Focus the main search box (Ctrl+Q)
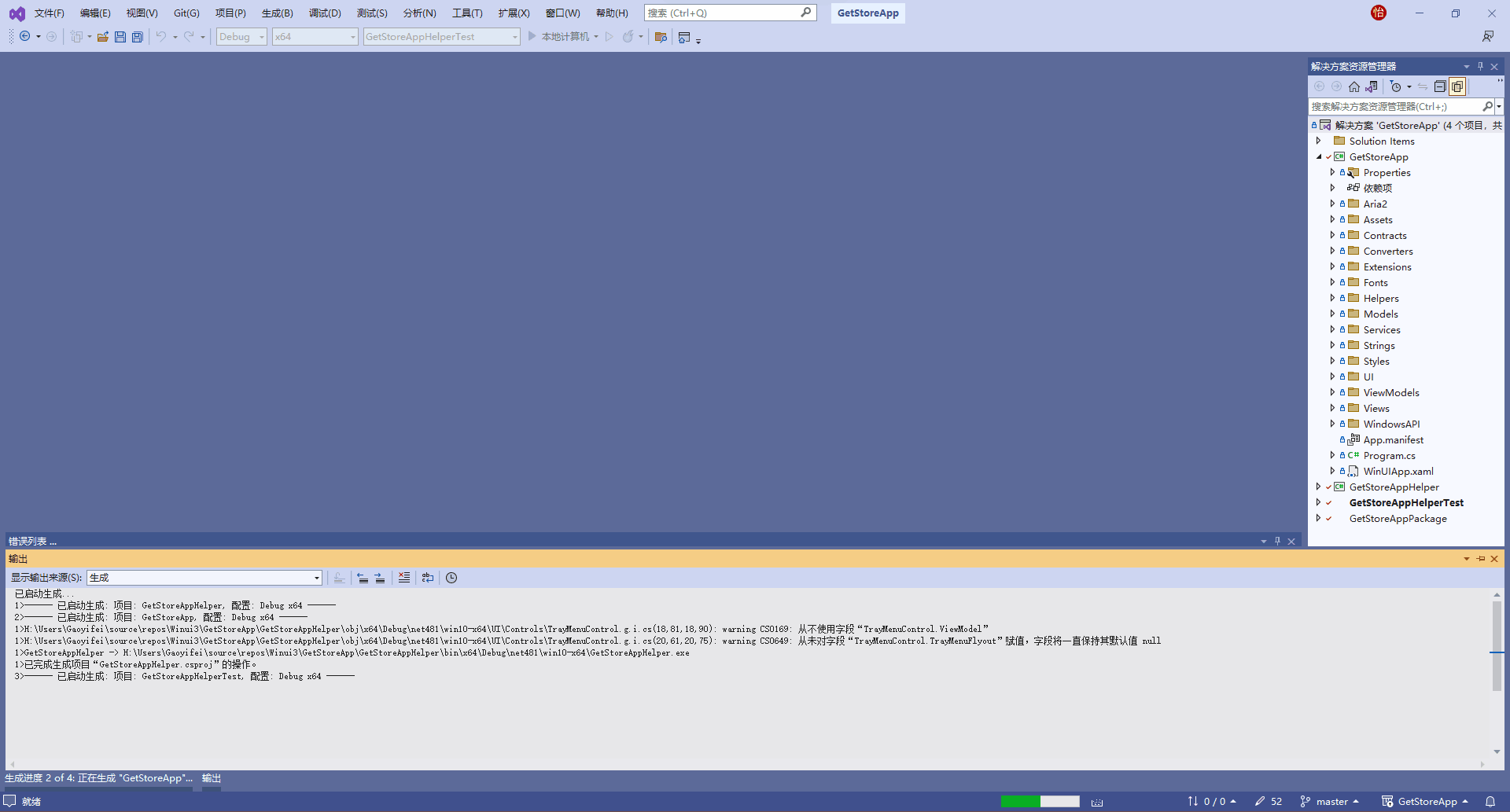This screenshot has height=812, width=1510. 730,13
